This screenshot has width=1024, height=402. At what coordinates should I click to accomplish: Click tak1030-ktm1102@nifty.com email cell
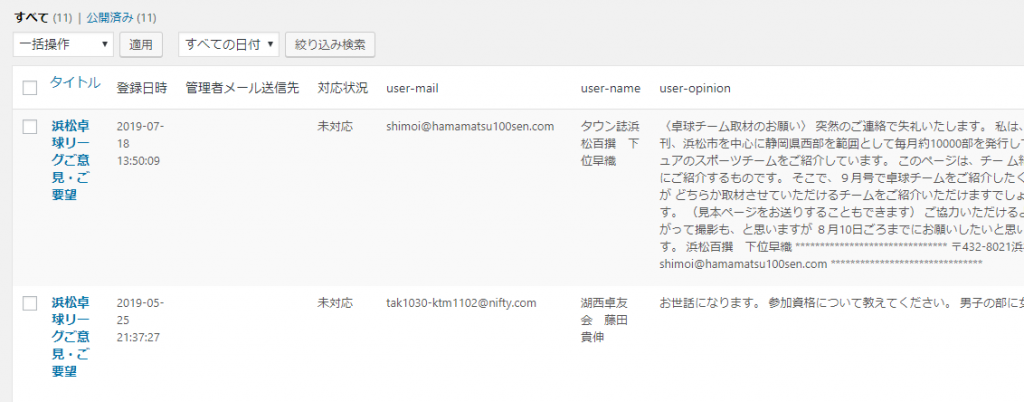point(462,302)
